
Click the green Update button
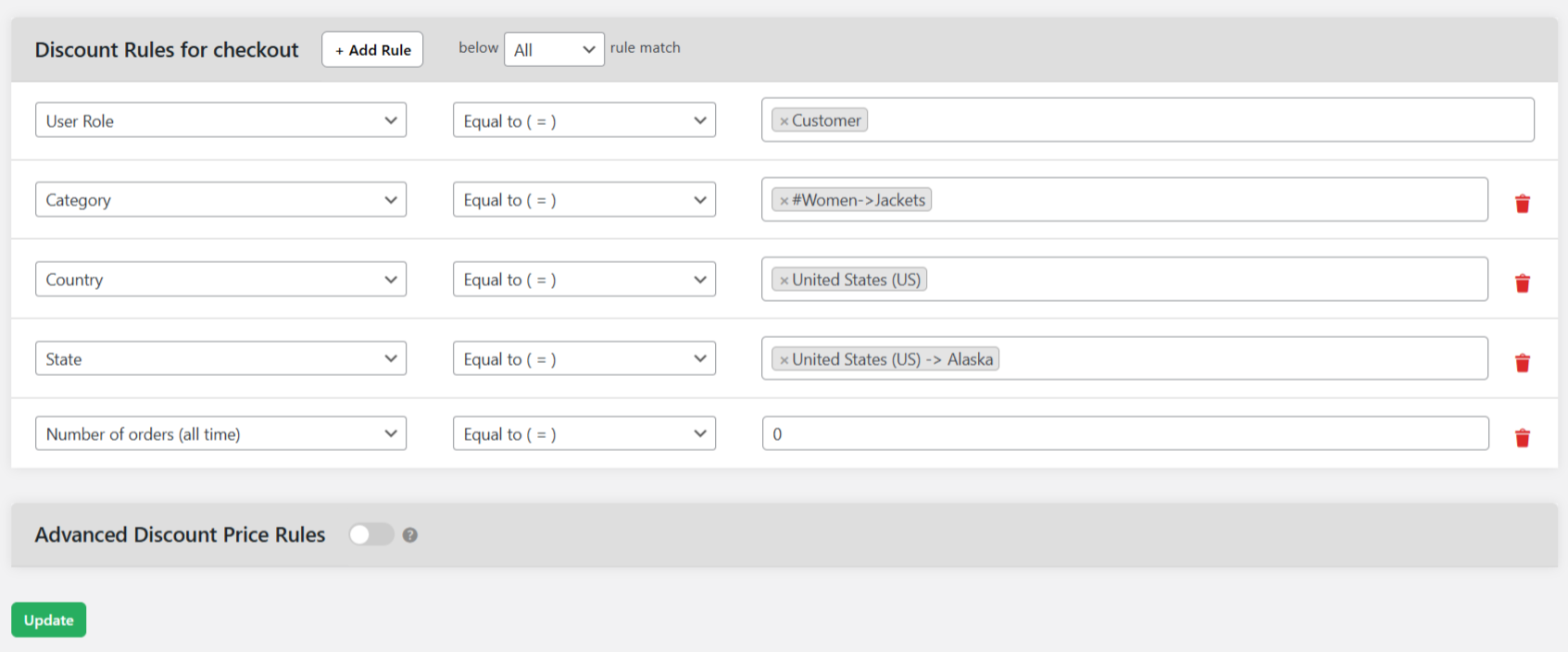48,621
